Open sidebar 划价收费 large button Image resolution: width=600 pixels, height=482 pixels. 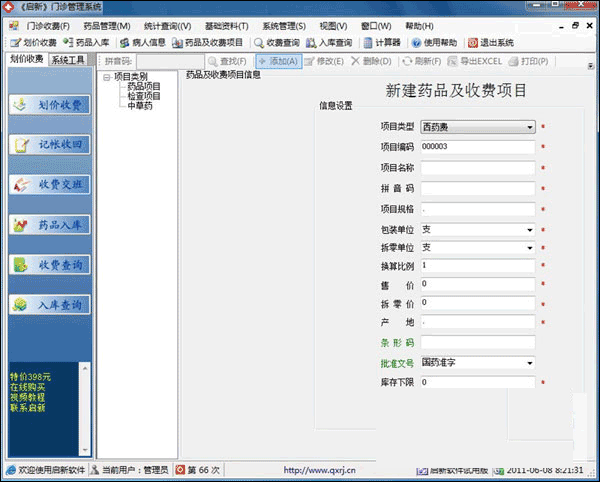(x=50, y=104)
